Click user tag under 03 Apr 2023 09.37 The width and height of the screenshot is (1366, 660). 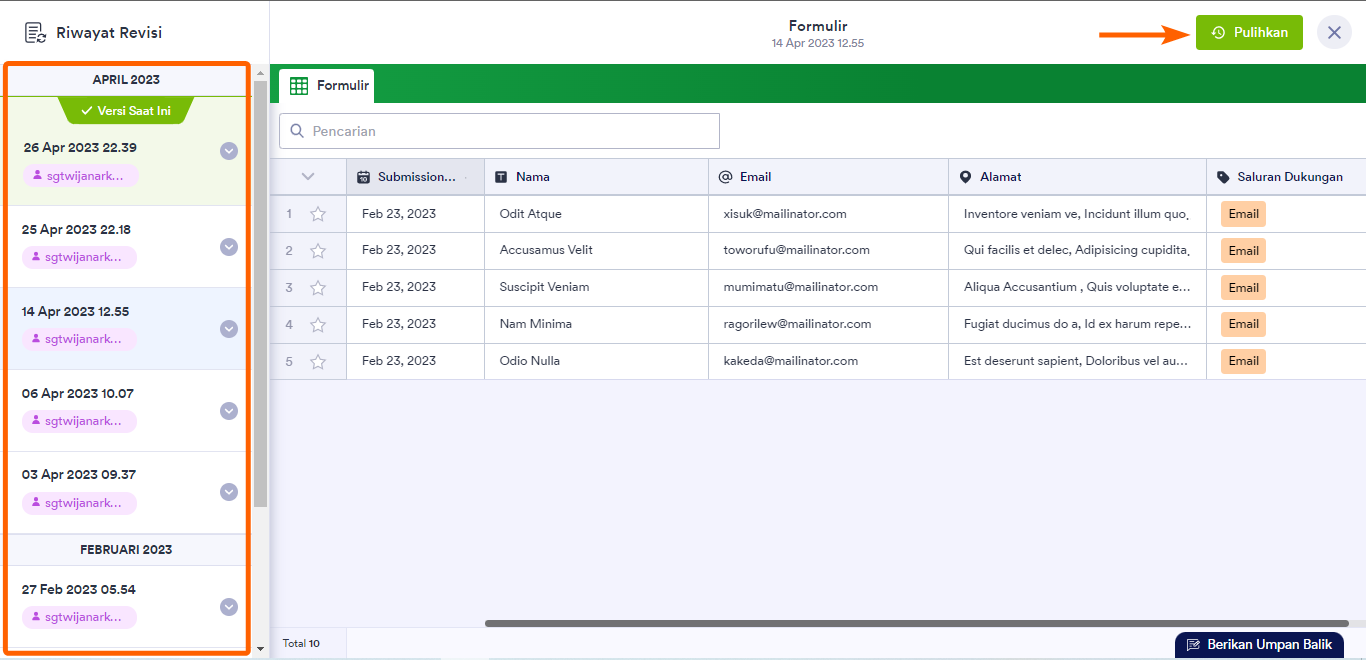click(x=79, y=504)
